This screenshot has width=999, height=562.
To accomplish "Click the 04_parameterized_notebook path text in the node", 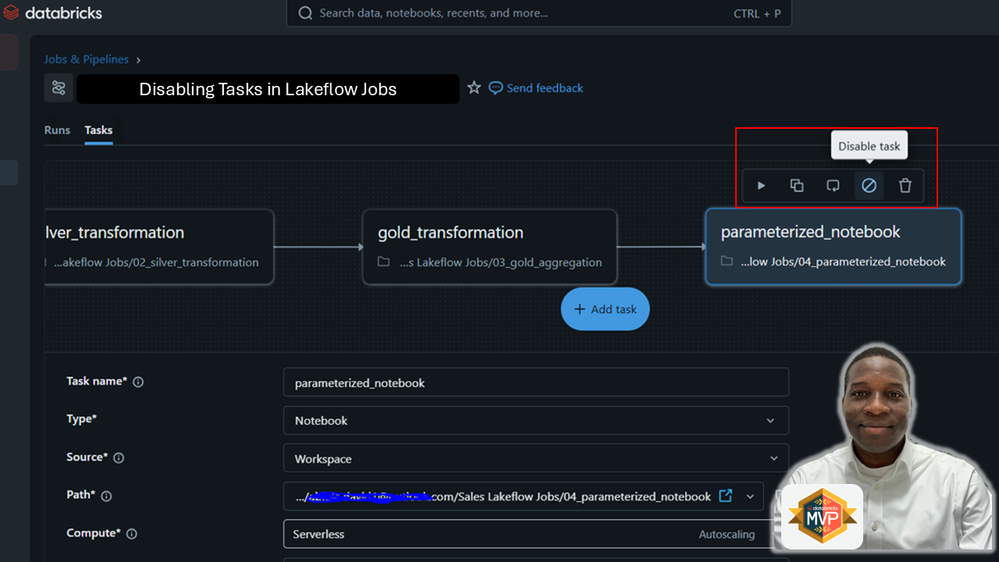I will coord(843,261).
